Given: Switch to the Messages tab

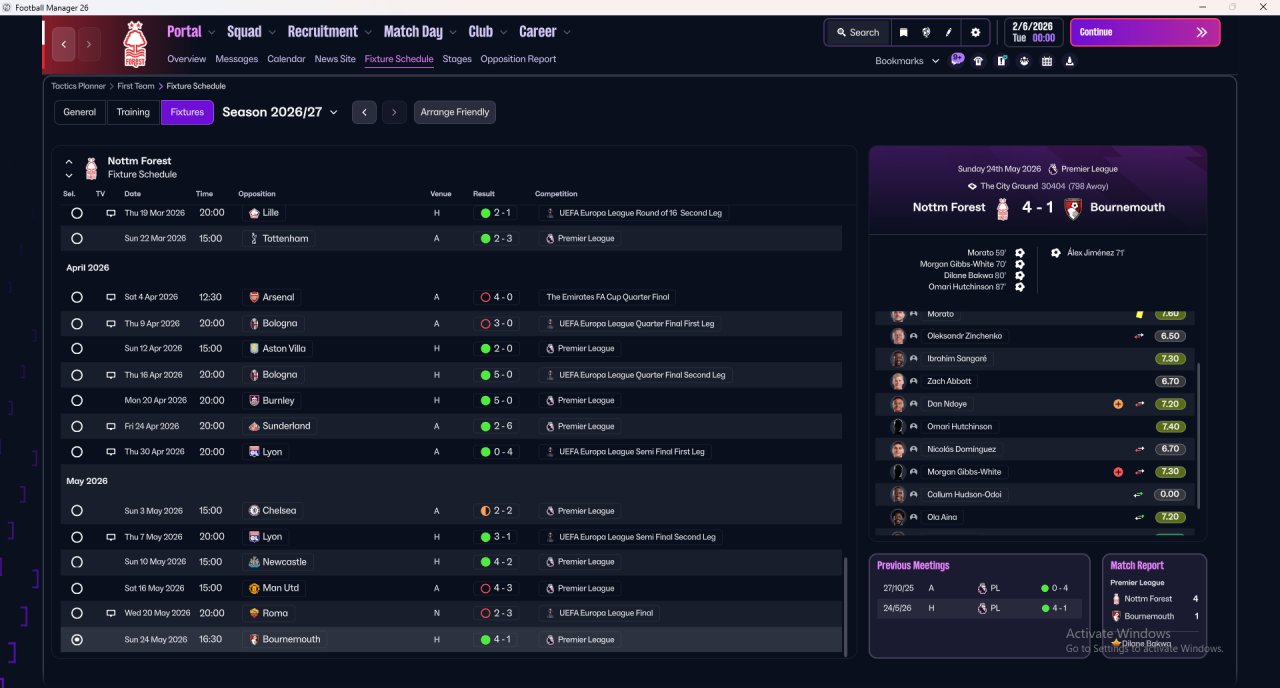Looking at the screenshot, I should click(x=237, y=59).
